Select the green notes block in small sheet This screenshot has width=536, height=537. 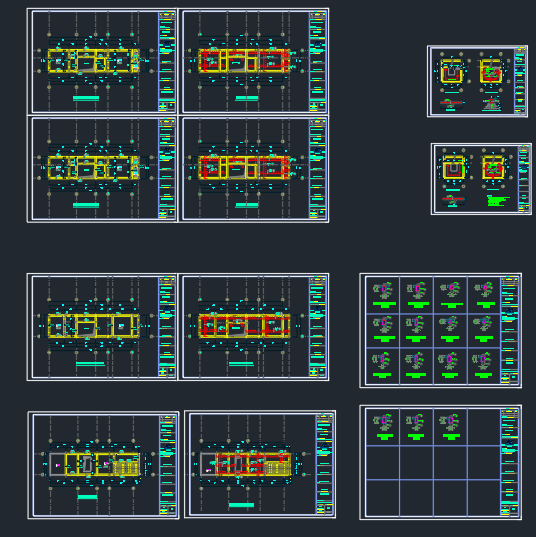point(498,200)
